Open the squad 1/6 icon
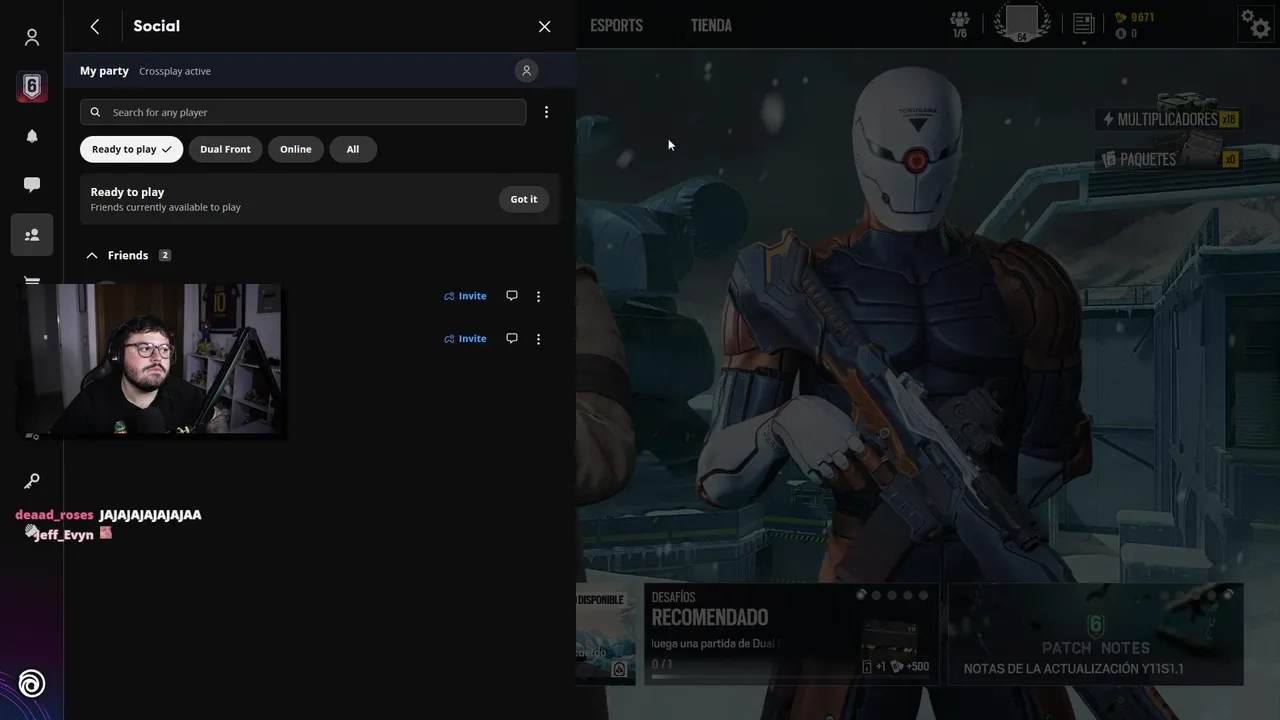This screenshot has width=1280, height=720. click(960, 24)
